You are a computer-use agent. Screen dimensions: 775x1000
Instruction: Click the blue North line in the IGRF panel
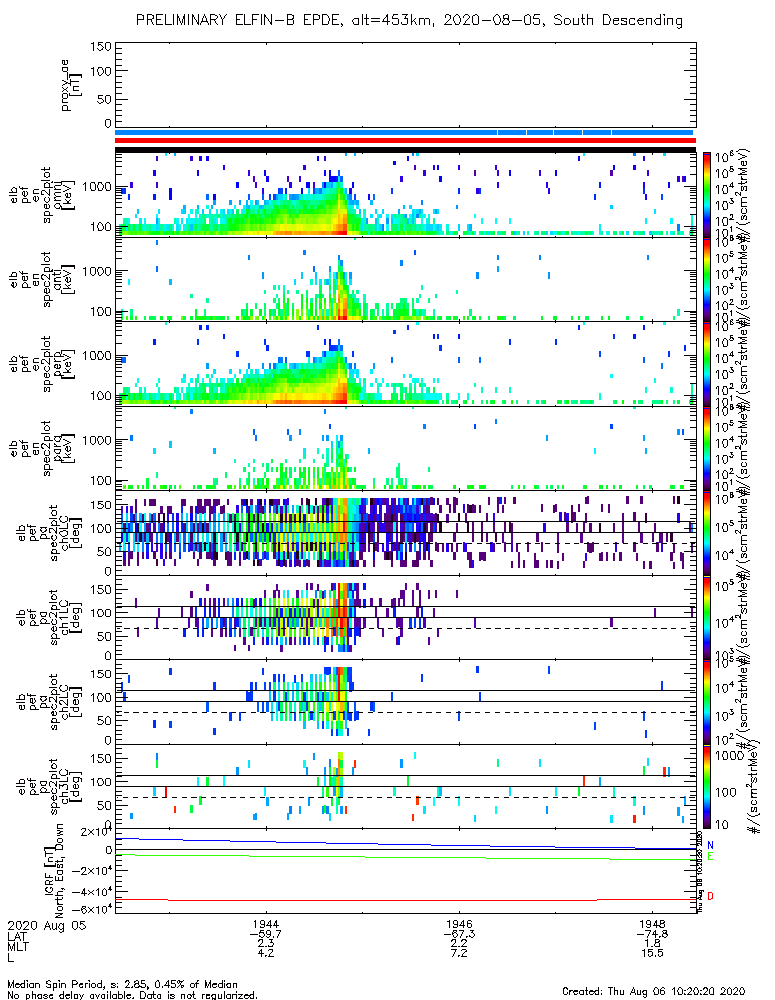coord(405,843)
